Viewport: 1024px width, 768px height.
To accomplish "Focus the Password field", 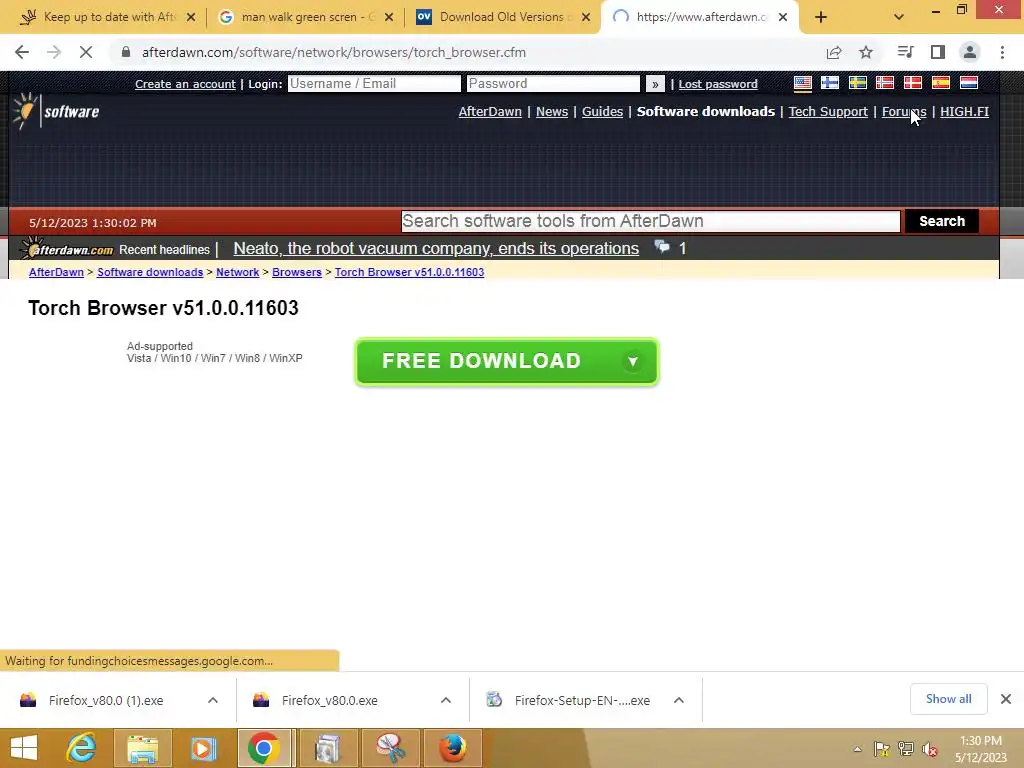I will (553, 84).
